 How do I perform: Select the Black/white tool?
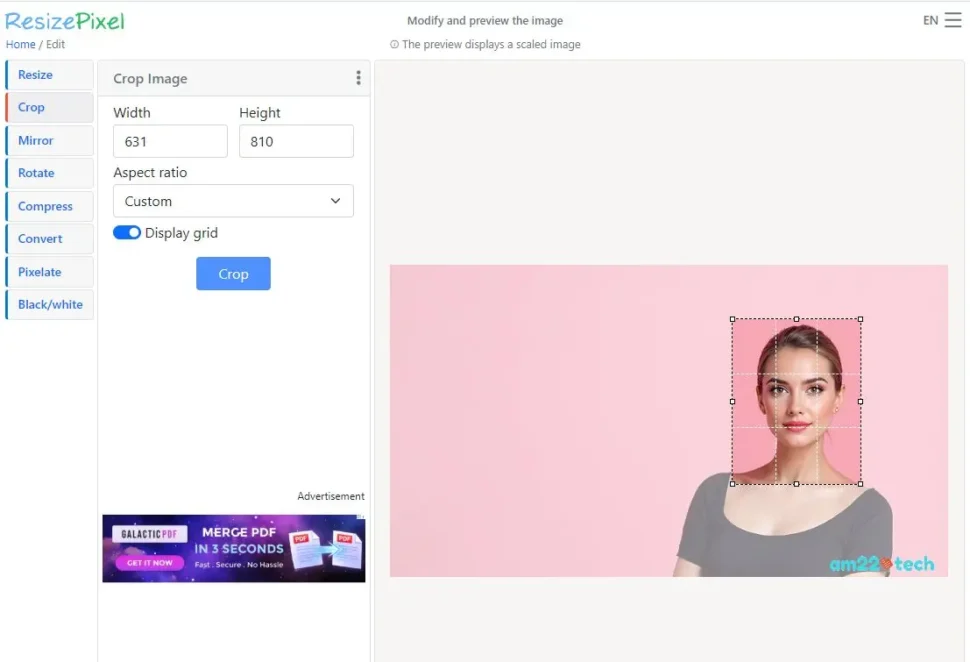tap(48, 304)
